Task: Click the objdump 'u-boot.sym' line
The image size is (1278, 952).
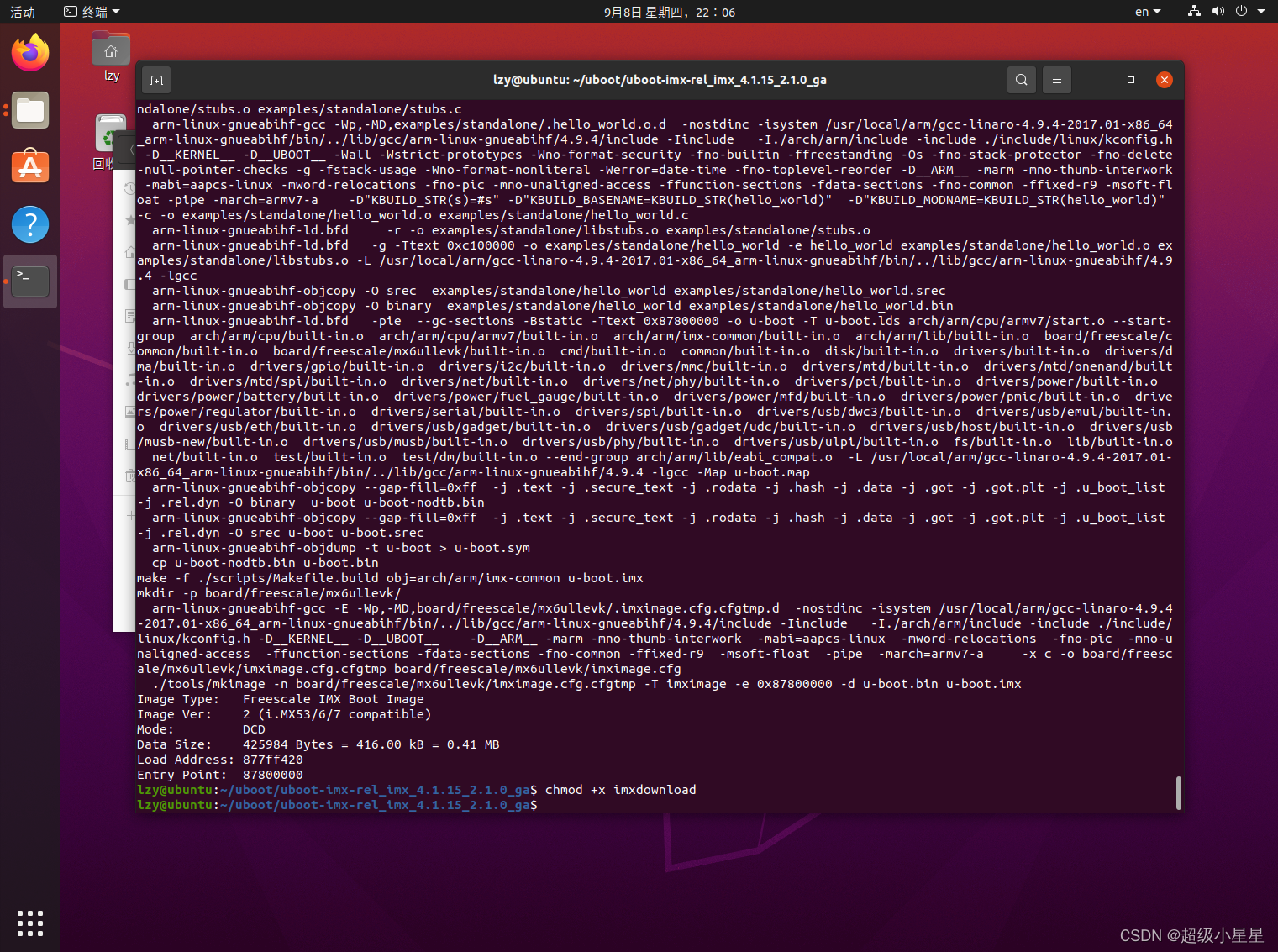Action: point(341,548)
